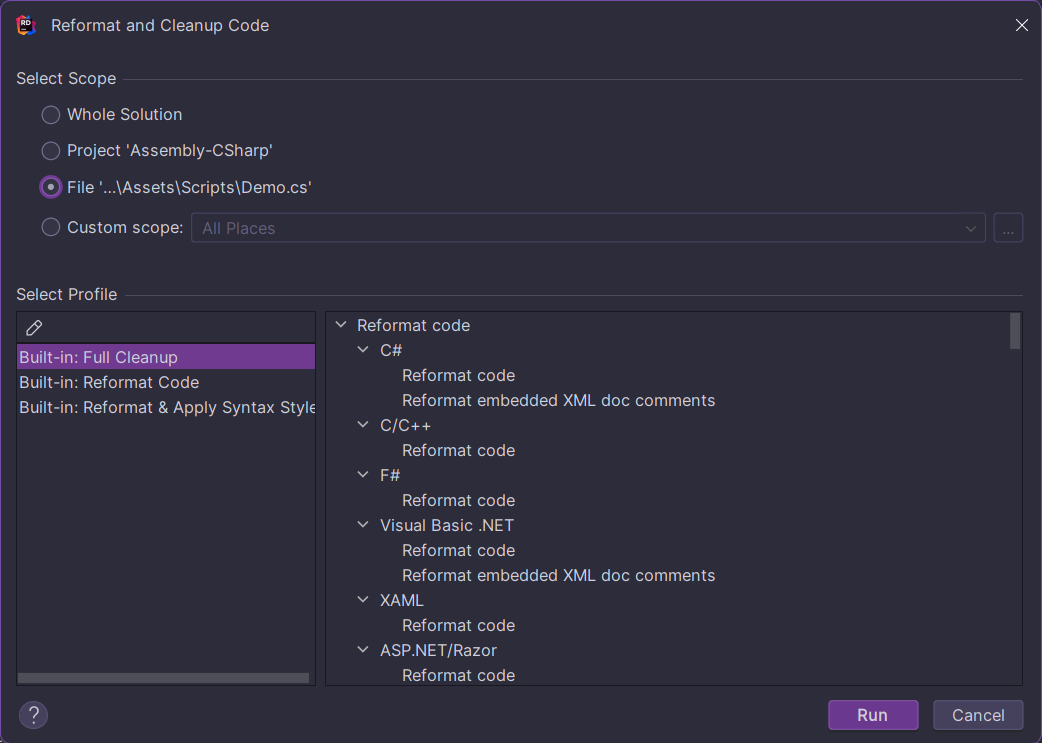Collapse the top-level Reformat code node
This screenshot has width=1042, height=743.
(341, 325)
